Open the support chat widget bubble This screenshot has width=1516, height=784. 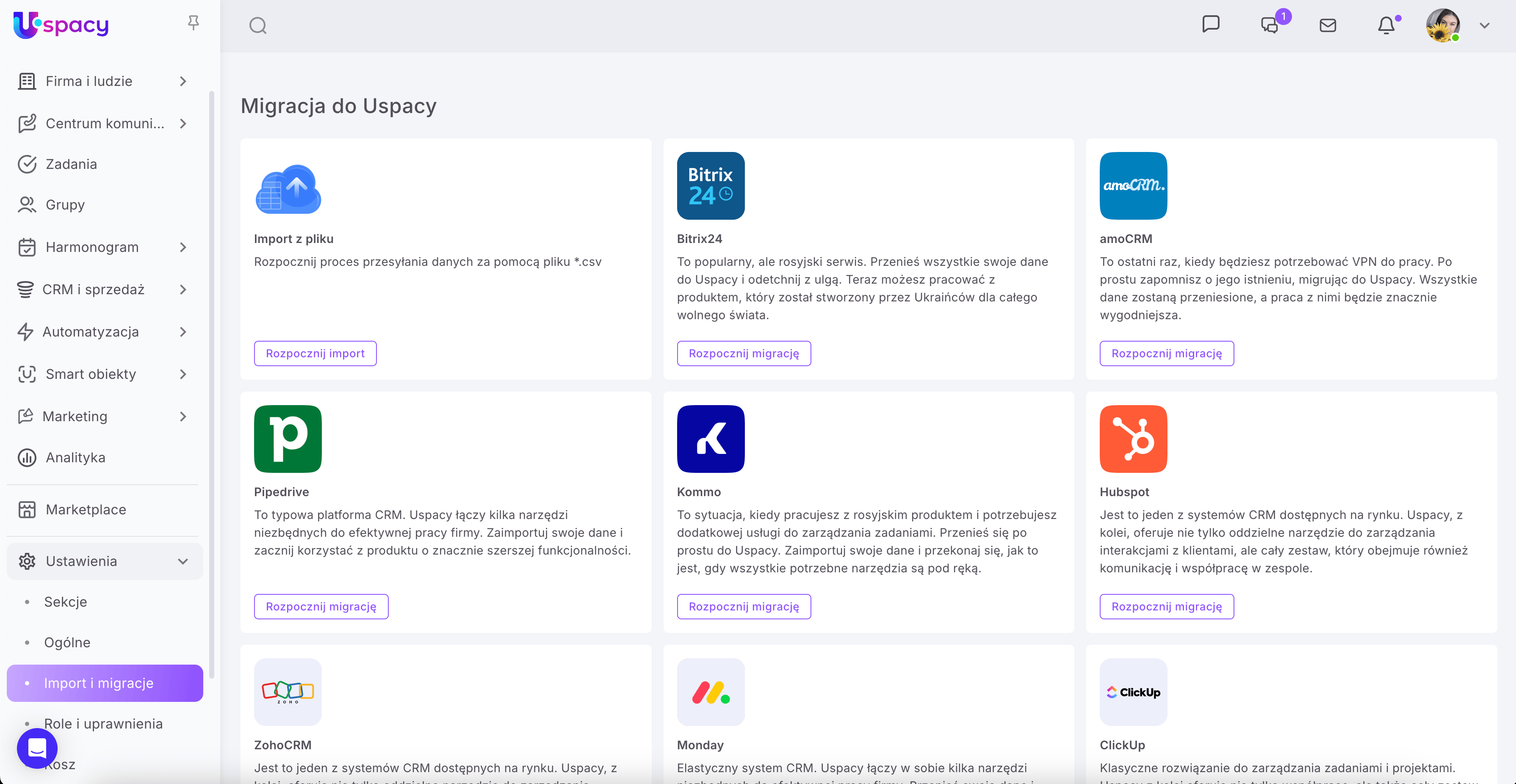[x=37, y=748]
